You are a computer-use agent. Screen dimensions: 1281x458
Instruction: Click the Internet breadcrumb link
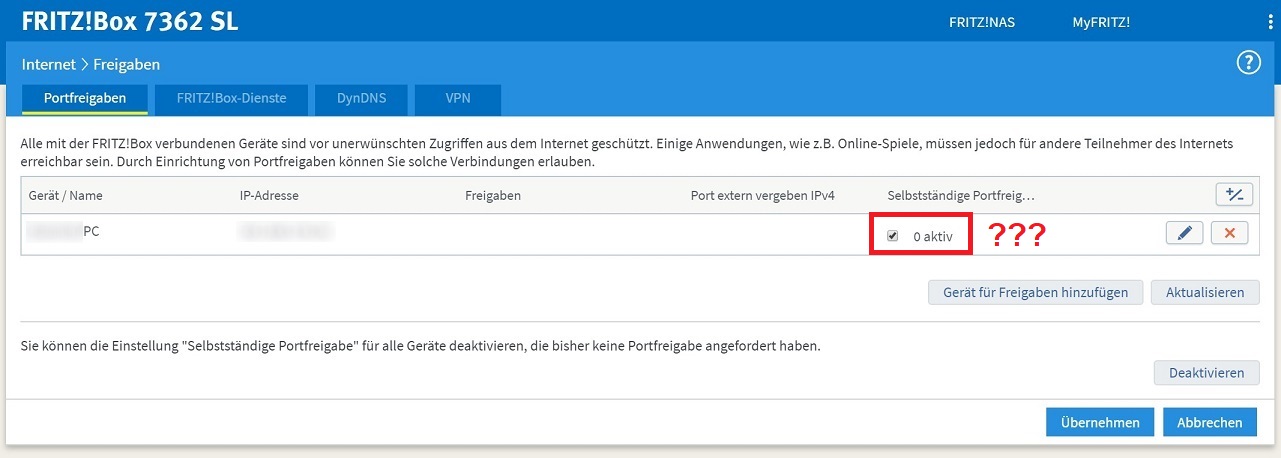[49, 64]
